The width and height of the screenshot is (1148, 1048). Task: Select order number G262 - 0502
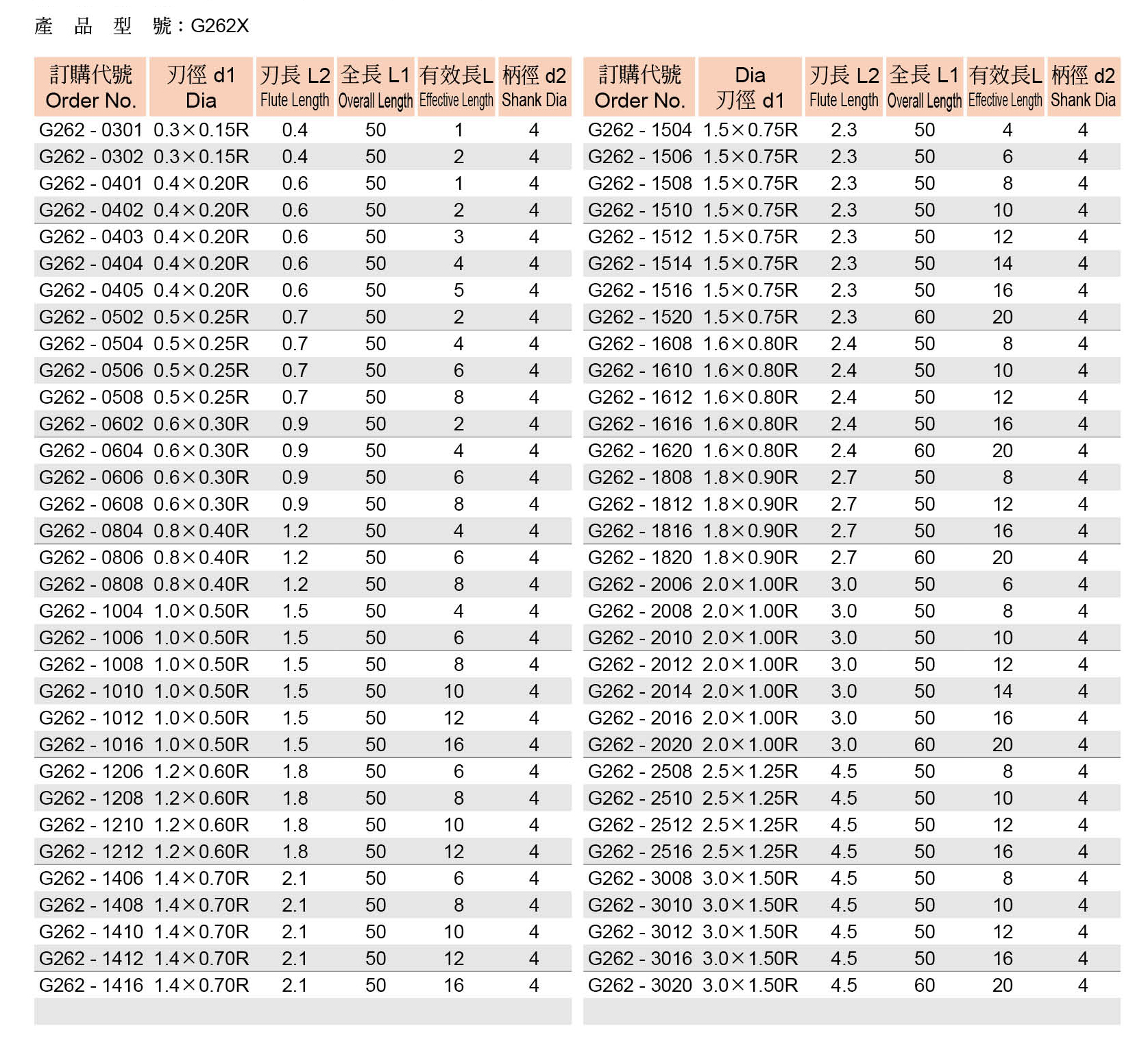coord(91,317)
